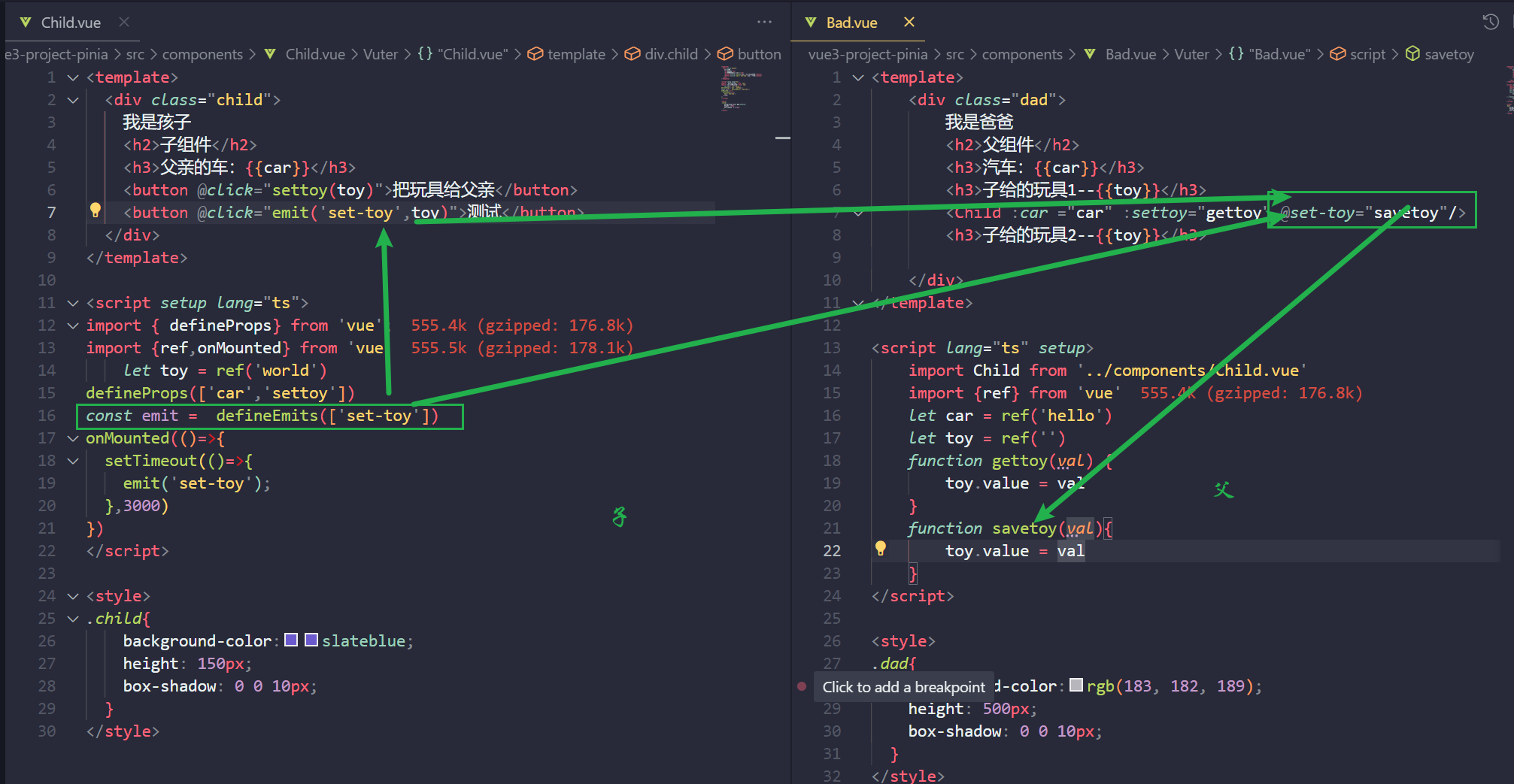Click lightbulb on line 7 in Child.vue
Image resolution: width=1514 pixels, height=784 pixels.
pyautogui.click(x=96, y=210)
